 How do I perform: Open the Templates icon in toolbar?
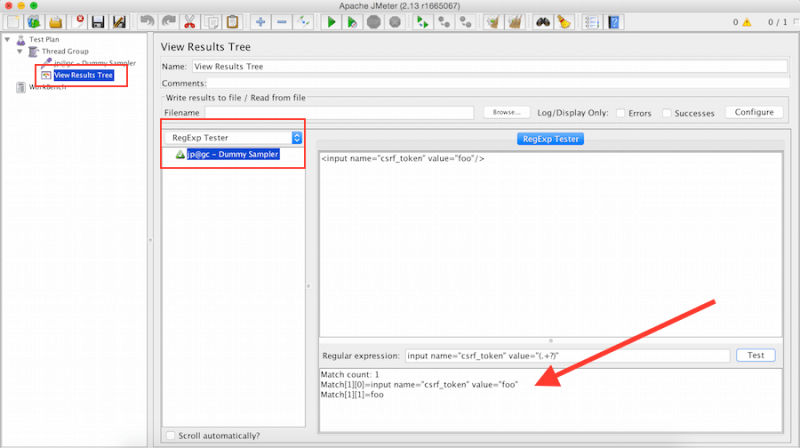coord(34,22)
